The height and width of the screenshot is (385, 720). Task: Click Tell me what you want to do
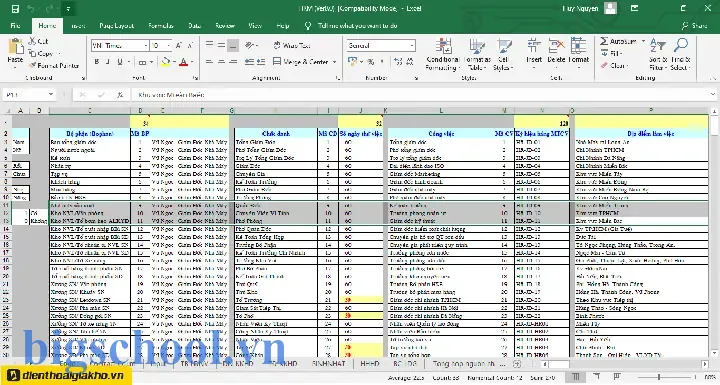(x=357, y=26)
